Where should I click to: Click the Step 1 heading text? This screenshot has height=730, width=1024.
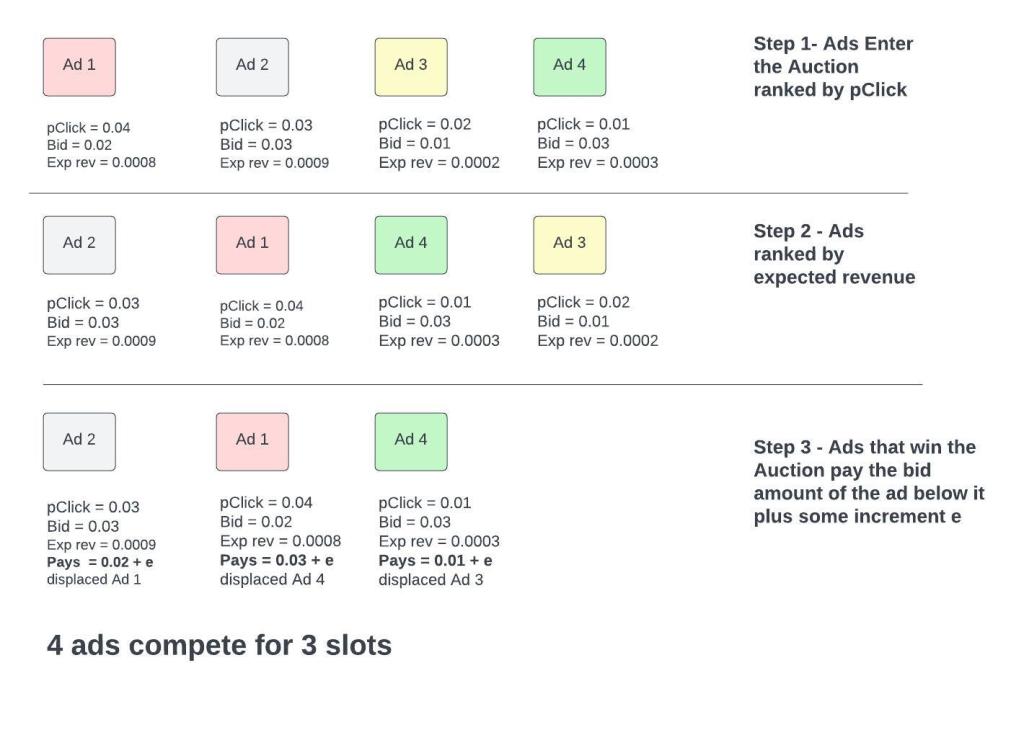coord(833,67)
